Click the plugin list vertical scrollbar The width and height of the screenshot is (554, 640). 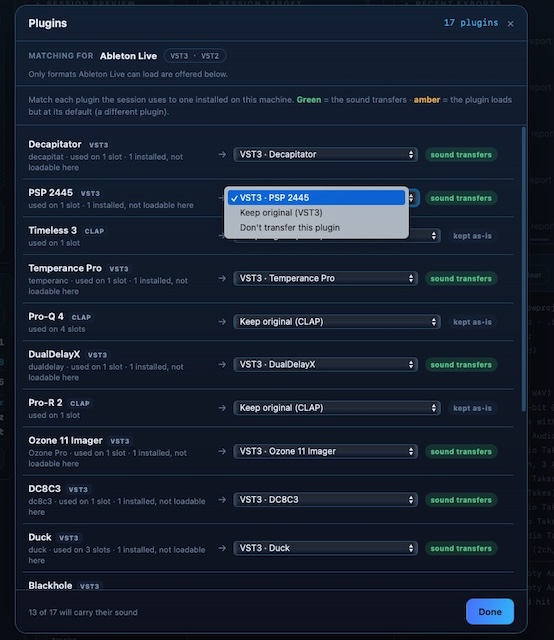pos(524,269)
